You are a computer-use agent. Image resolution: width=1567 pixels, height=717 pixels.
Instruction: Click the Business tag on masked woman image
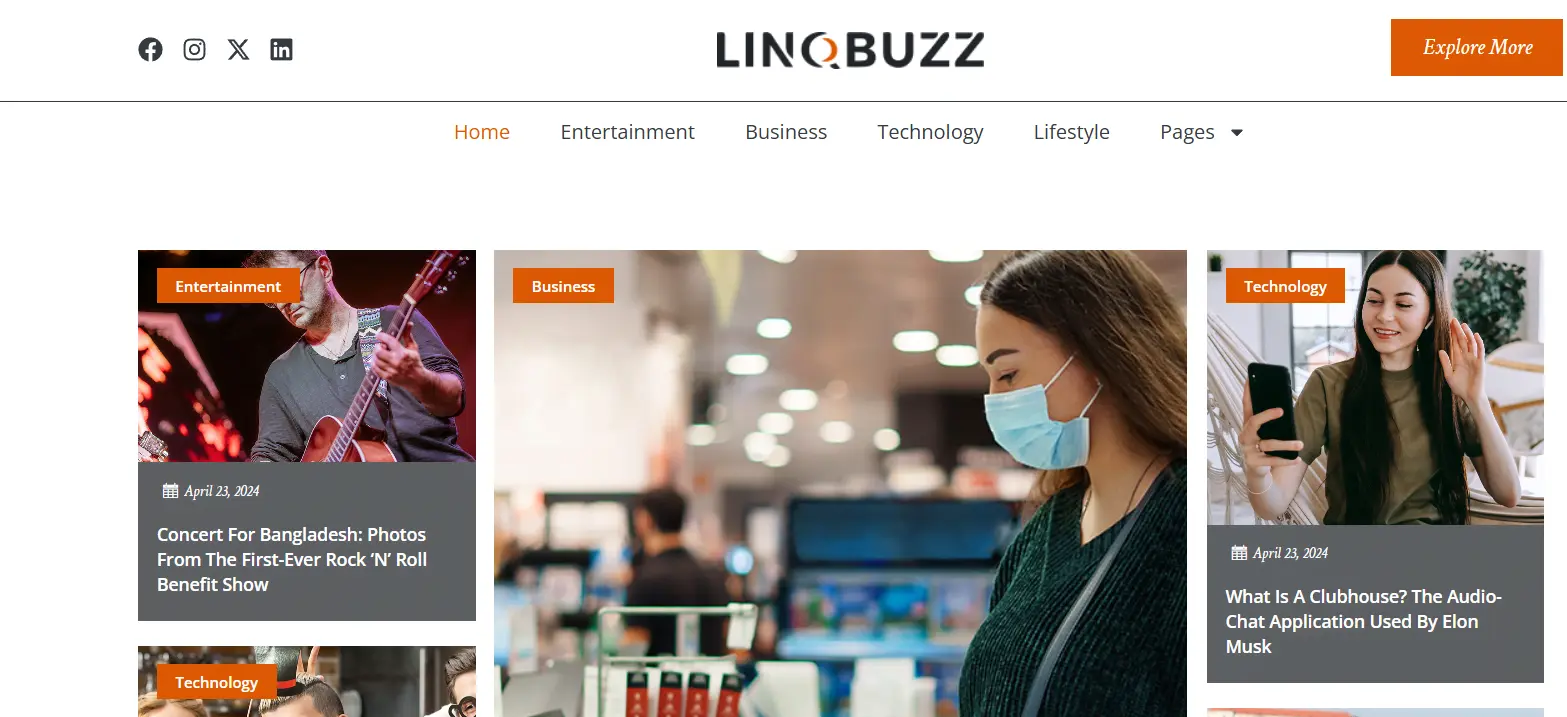tap(563, 286)
